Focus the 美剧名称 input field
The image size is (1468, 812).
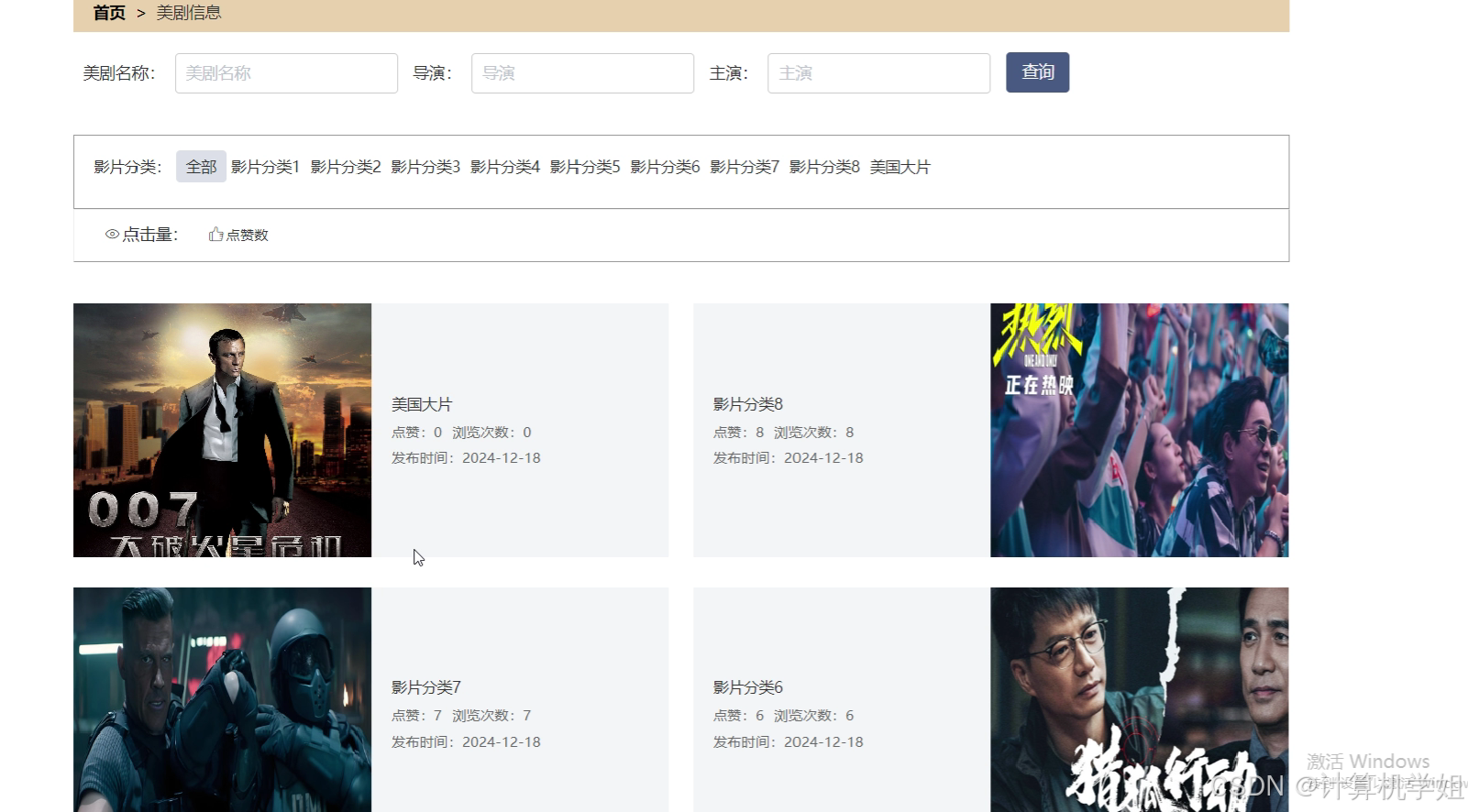pyautogui.click(x=286, y=73)
